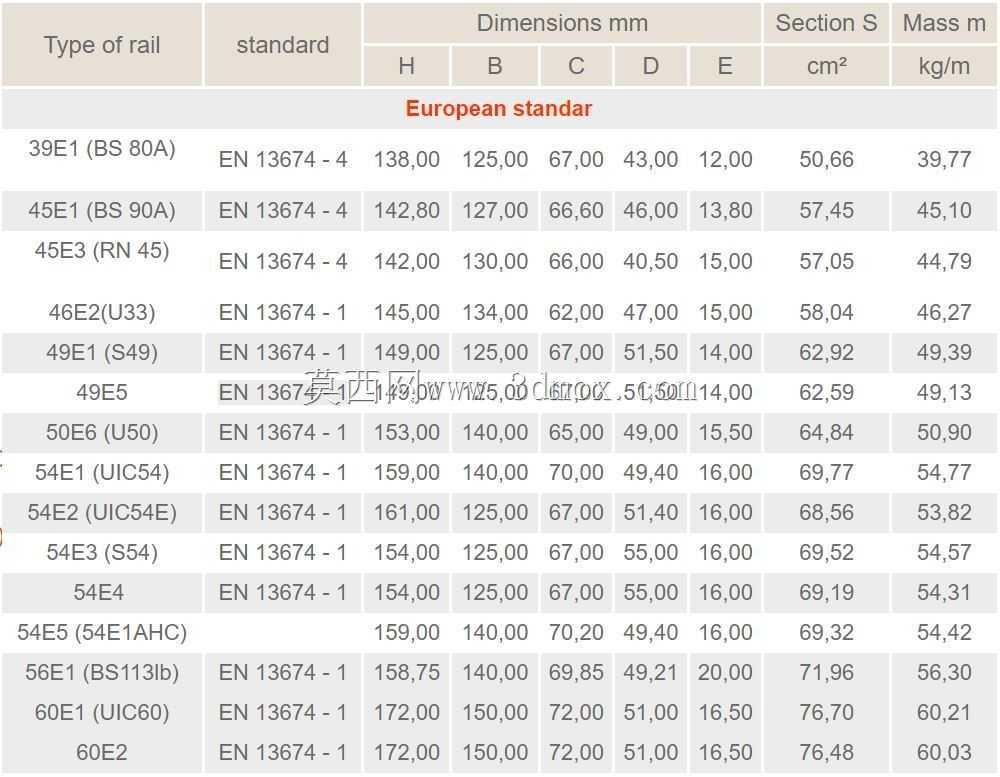1000x777 pixels.
Task: Click section value '64,84'
Action: (827, 432)
